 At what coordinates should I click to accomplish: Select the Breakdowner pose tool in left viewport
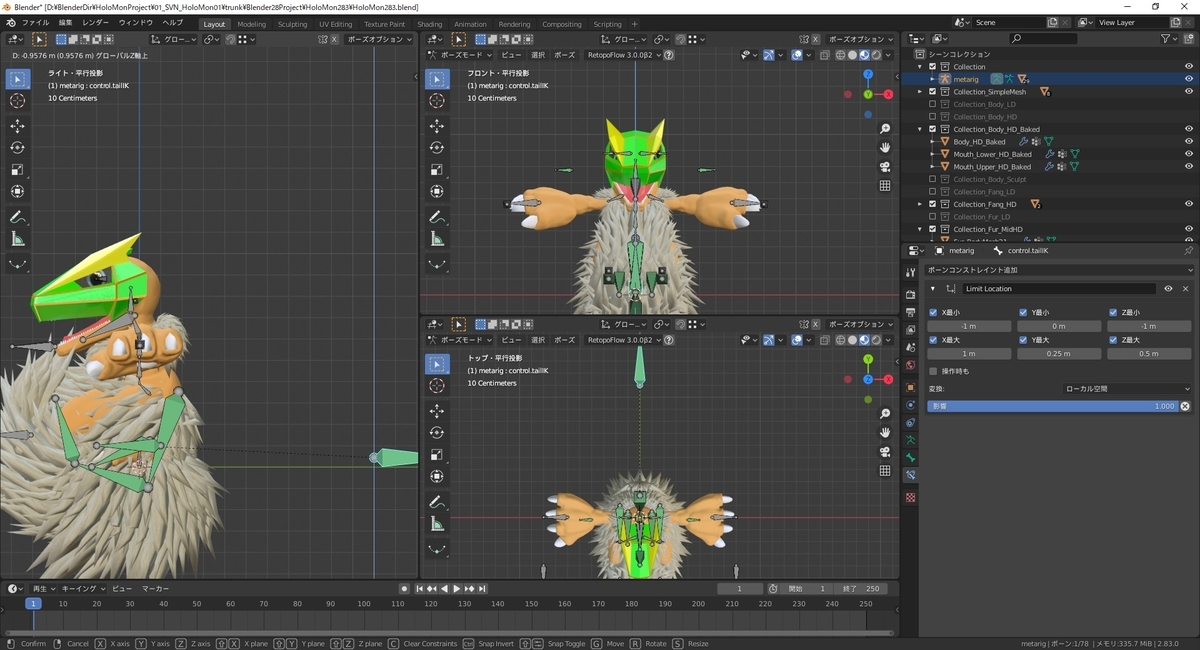[x=17, y=264]
